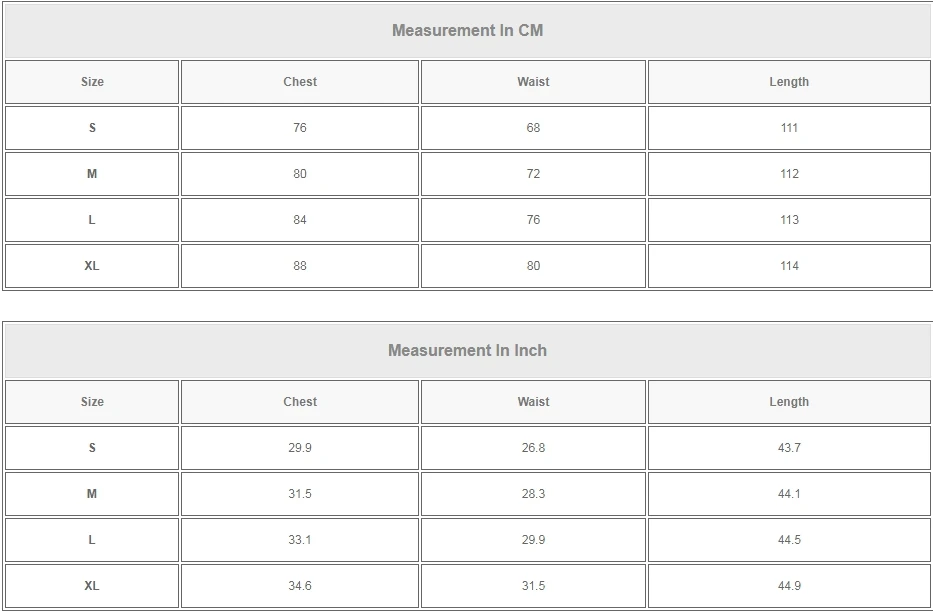This screenshot has height=612, width=933.
Task: Click the waist value 68 for size S
Action: pyautogui.click(x=533, y=128)
